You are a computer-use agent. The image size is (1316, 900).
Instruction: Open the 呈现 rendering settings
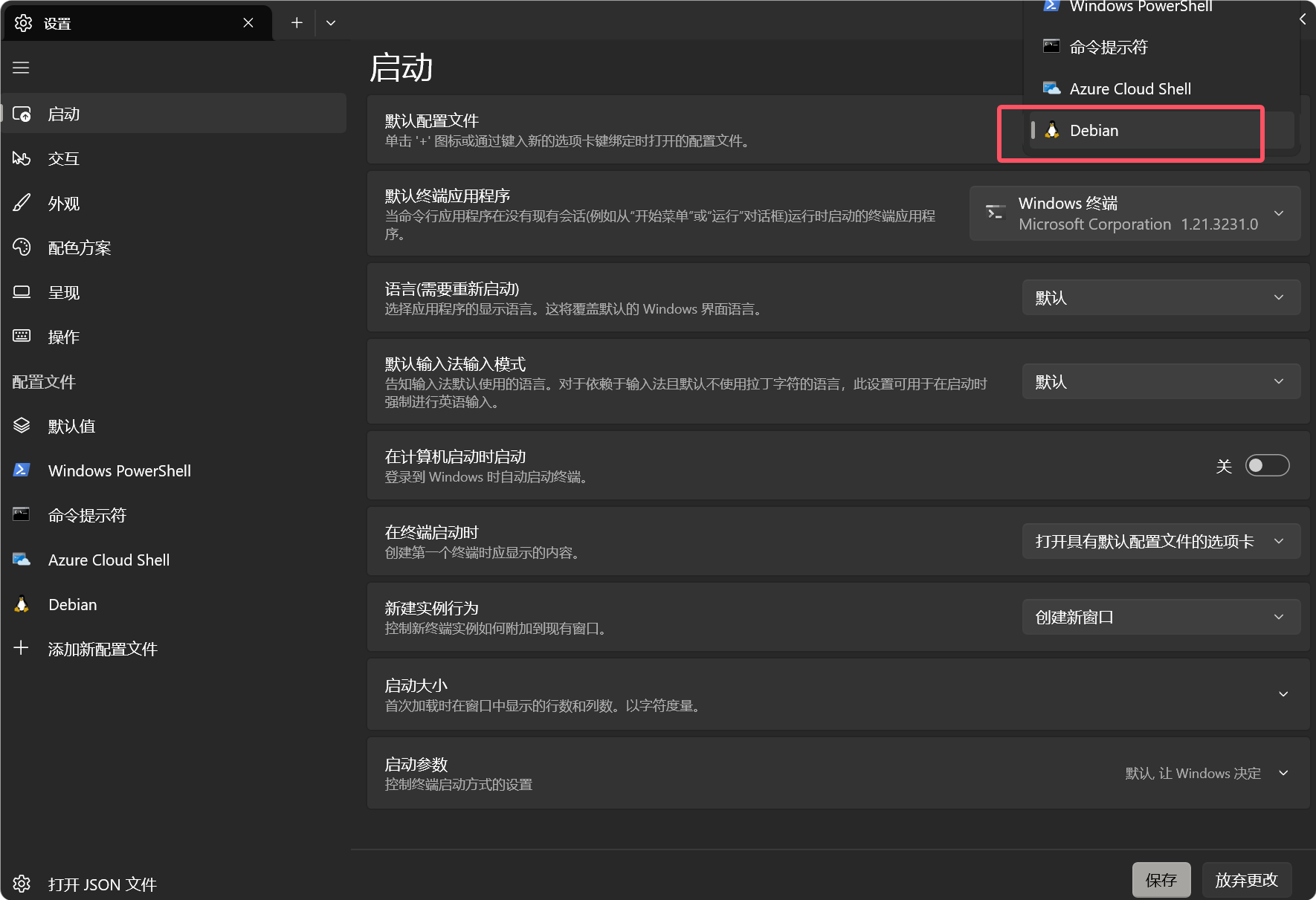[x=63, y=291]
